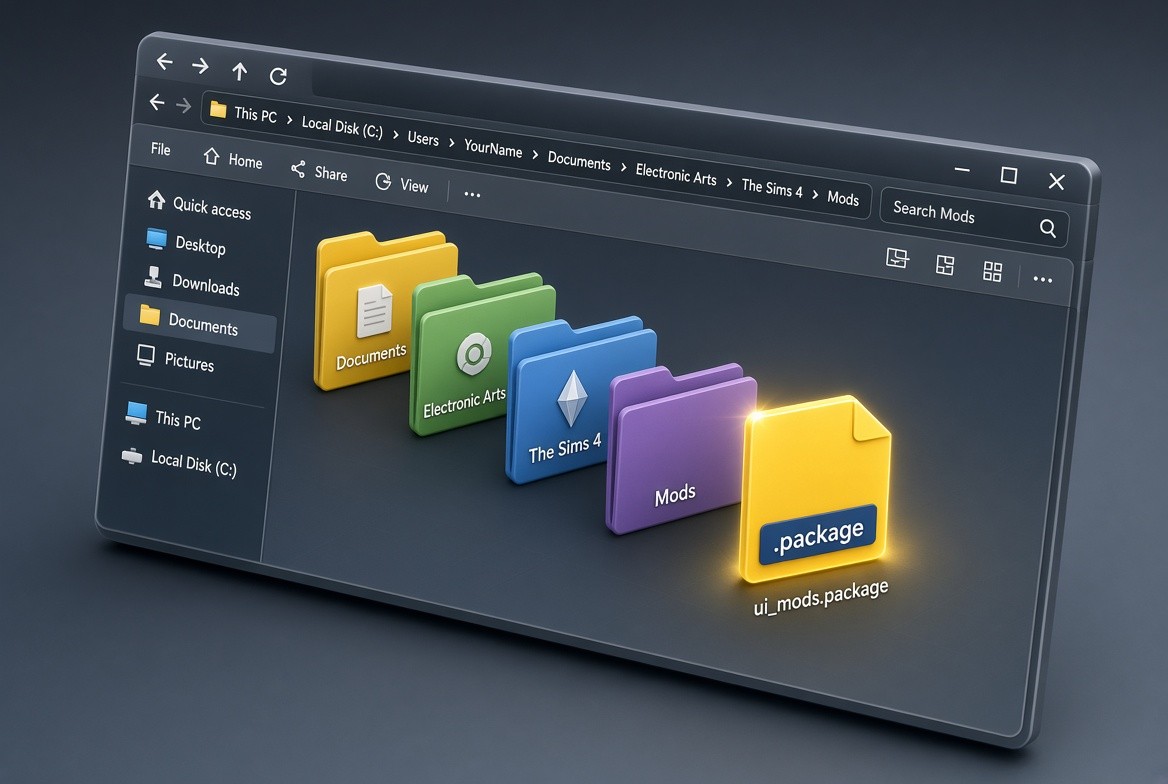
Task: Click the View circular icon in ribbon
Action: tap(383, 181)
